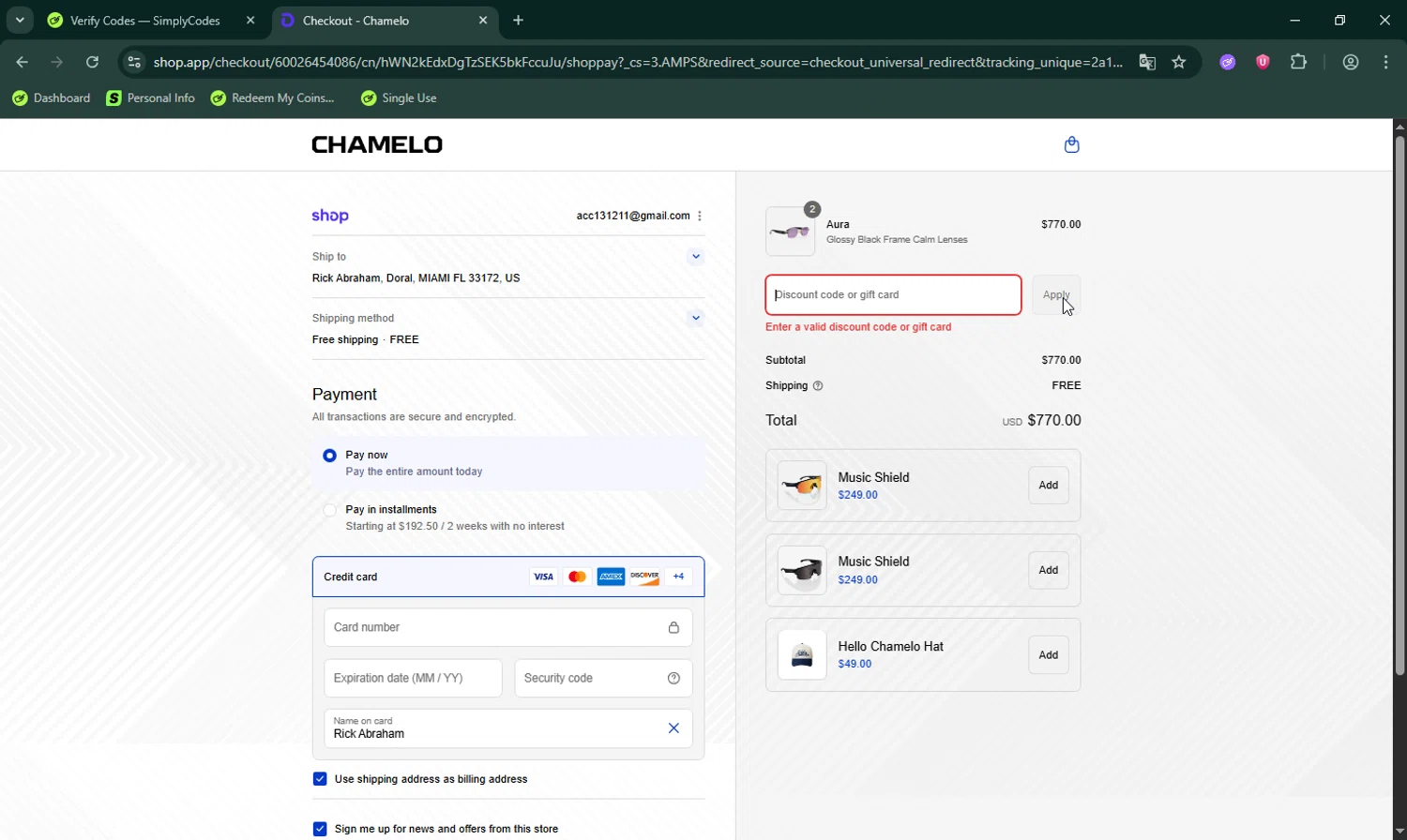Click the page vertical scrollbar

pyautogui.click(x=1399, y=406)
